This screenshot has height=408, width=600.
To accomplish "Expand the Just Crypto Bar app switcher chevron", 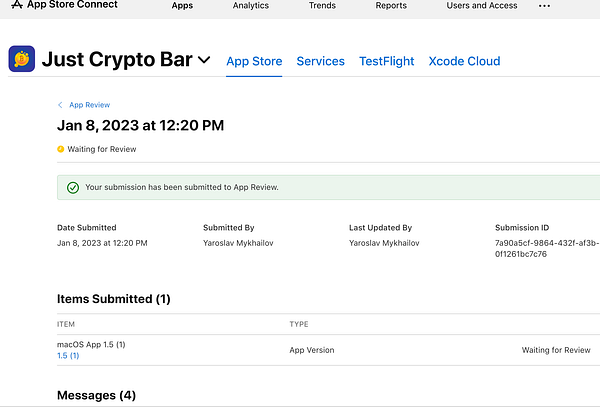I will pos(204,60).
